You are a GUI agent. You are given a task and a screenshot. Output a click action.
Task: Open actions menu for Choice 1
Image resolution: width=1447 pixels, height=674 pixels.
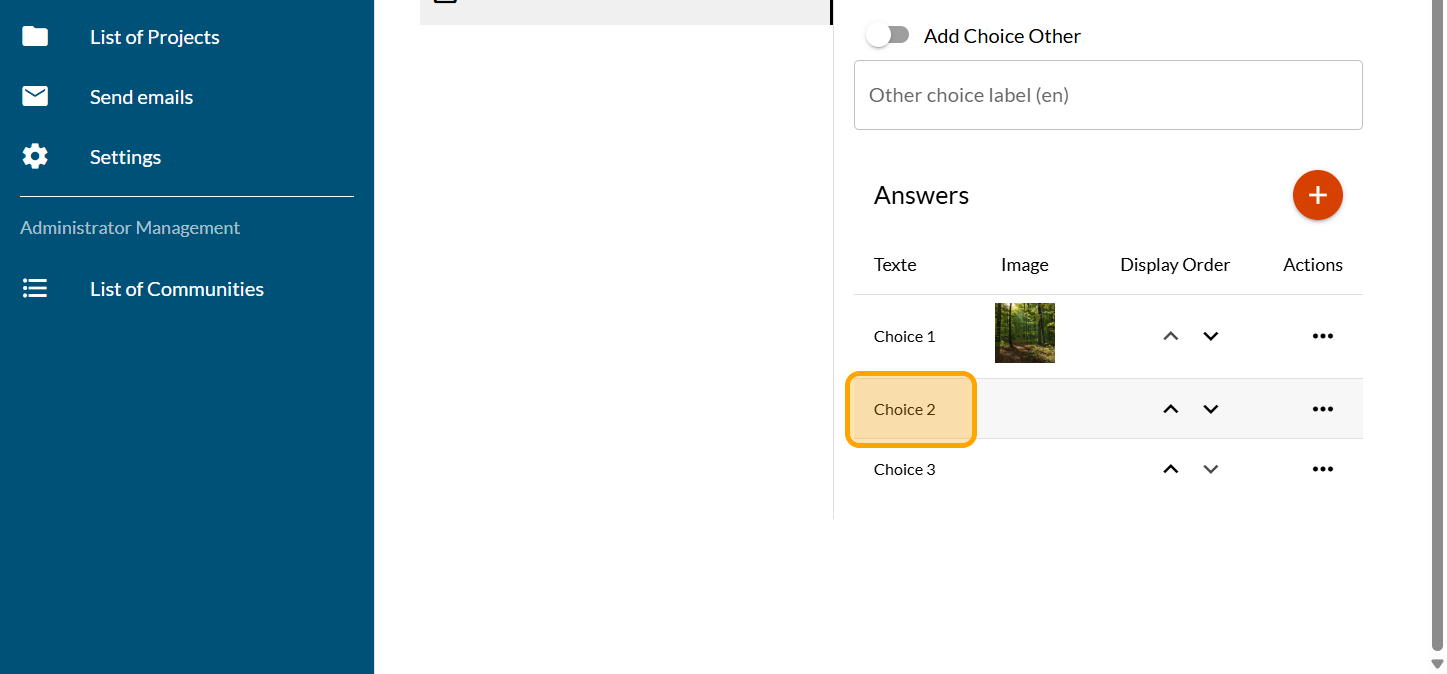(1322, 336)
